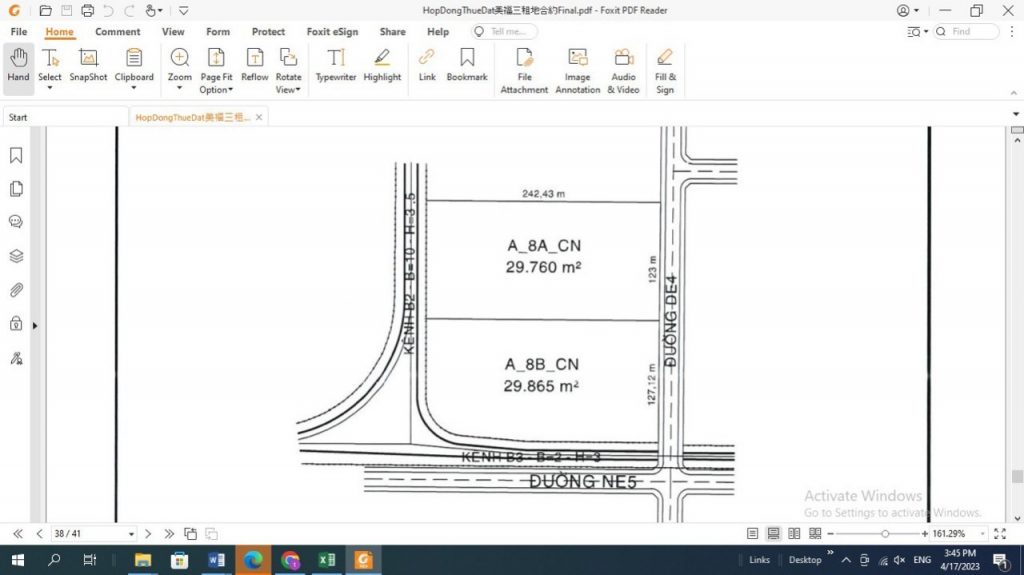Open Foxit eSign tab
This screenshot has height=575, width=1024.
point(332,31)
